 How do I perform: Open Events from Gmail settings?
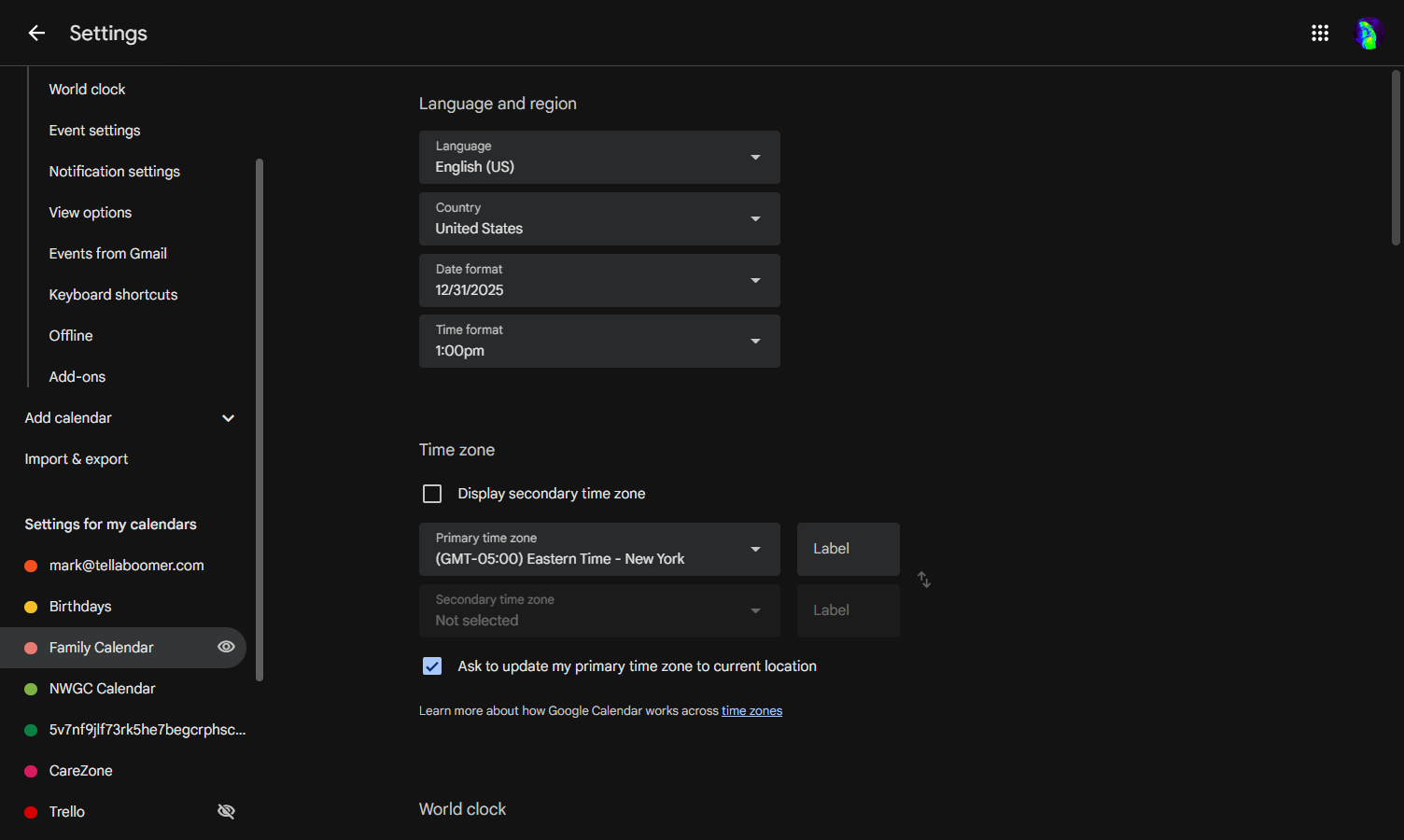108,254
